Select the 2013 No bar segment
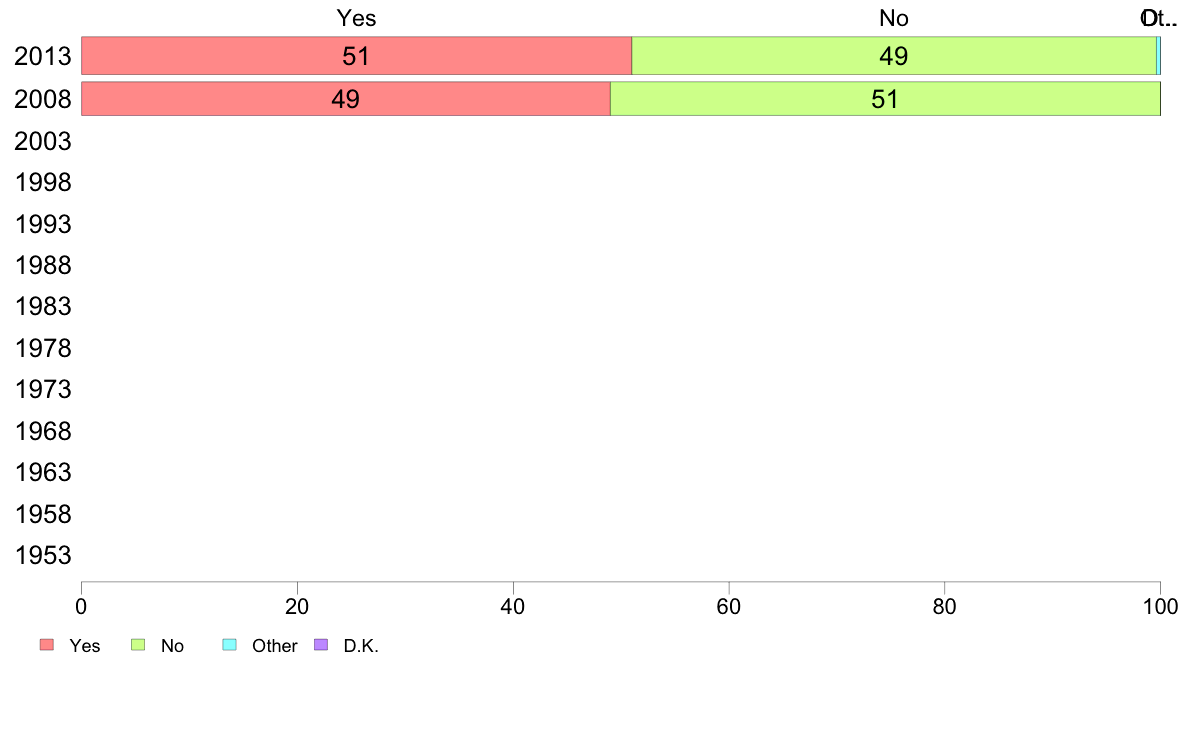 point(893,56)
